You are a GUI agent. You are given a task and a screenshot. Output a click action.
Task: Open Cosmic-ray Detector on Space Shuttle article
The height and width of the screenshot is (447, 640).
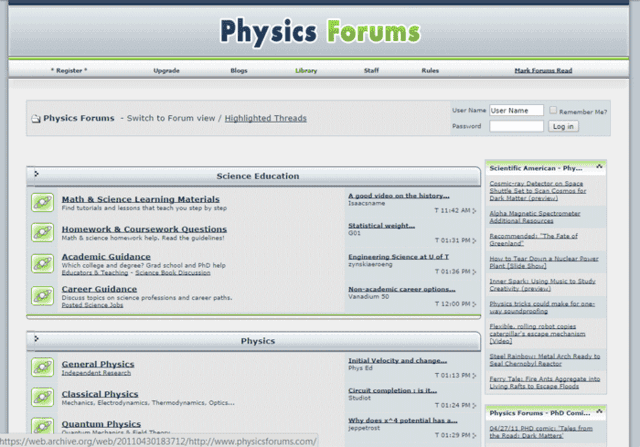pos(538,191)
